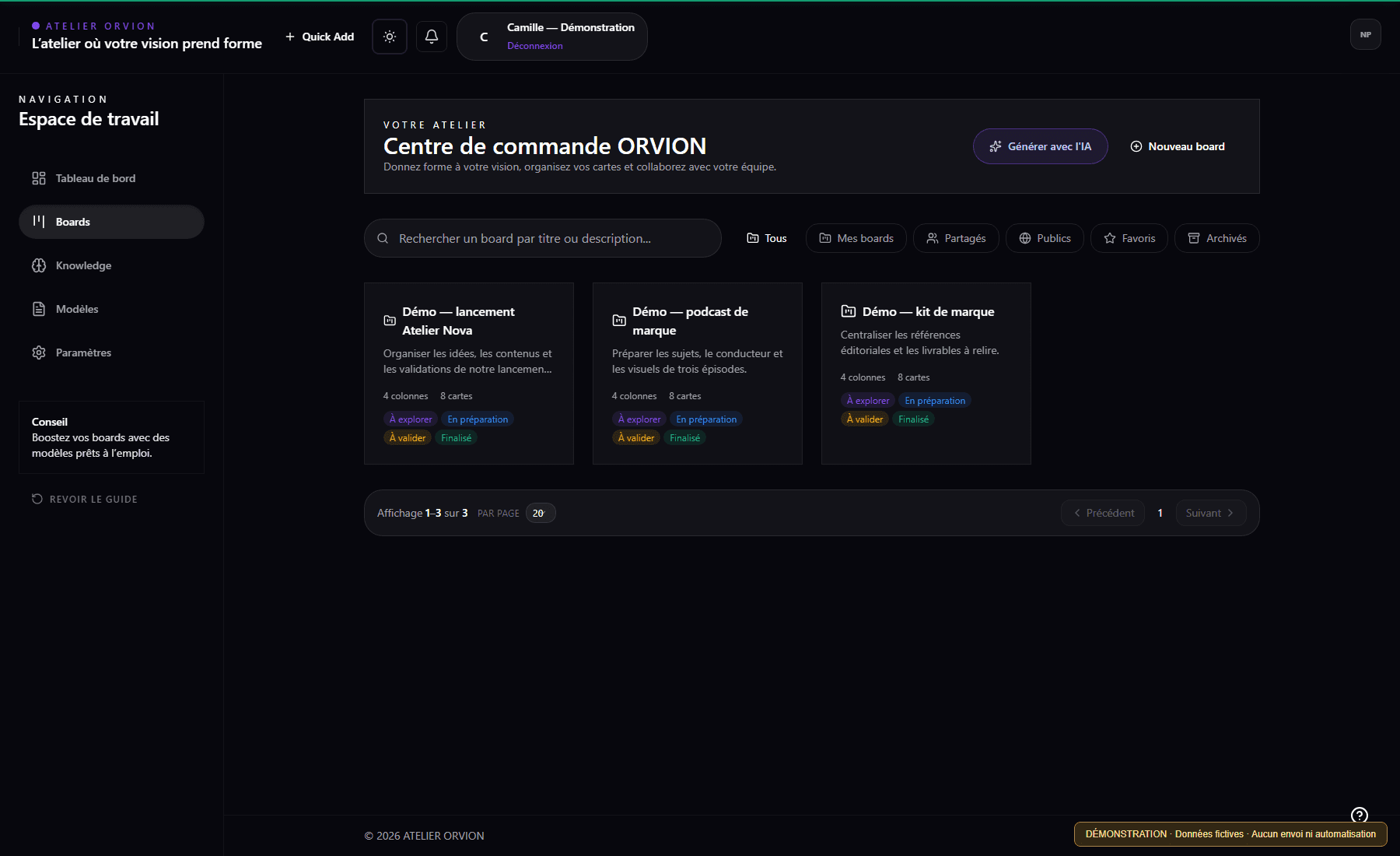Focus the board search field
Screen dimensions: 1400x856
(543, 238)
